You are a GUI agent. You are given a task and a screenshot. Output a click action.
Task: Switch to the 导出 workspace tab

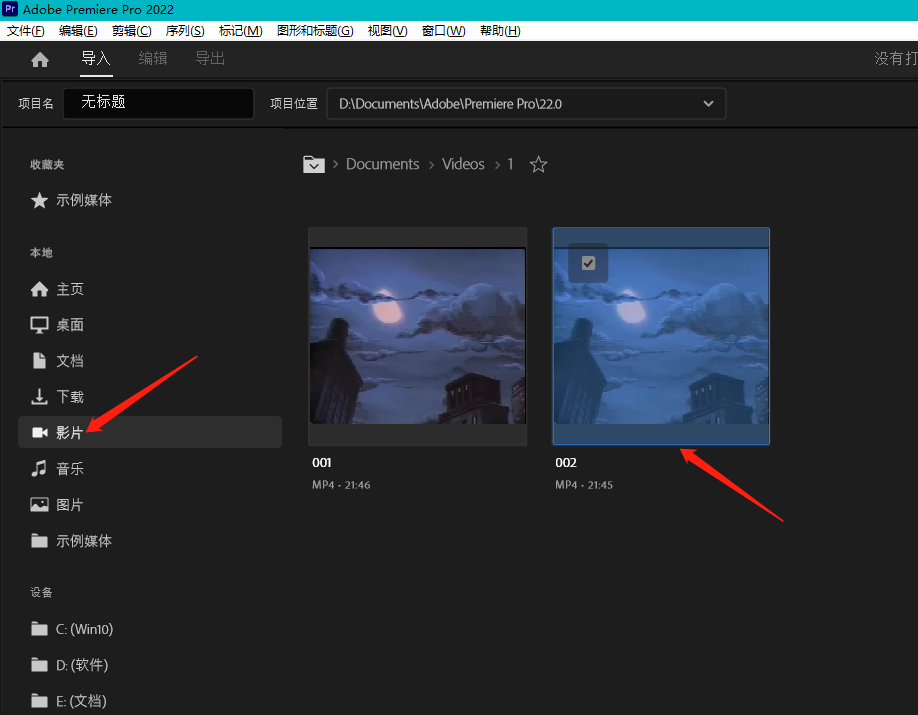tap(210, 59)
